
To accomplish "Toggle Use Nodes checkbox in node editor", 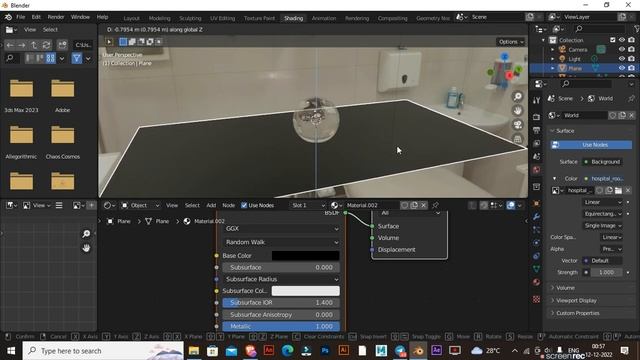I will click(x=244, y=205).
